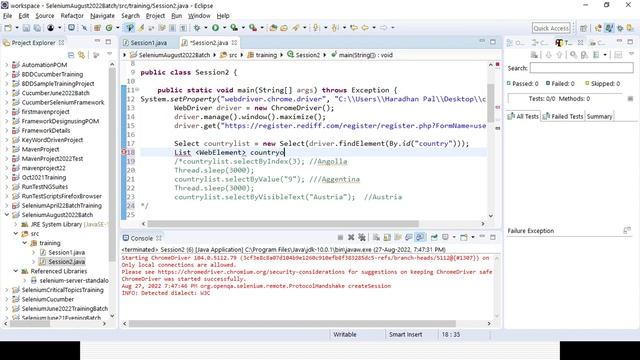Click Remove Launch X icon in Console
640x360 pixels.
351,238
